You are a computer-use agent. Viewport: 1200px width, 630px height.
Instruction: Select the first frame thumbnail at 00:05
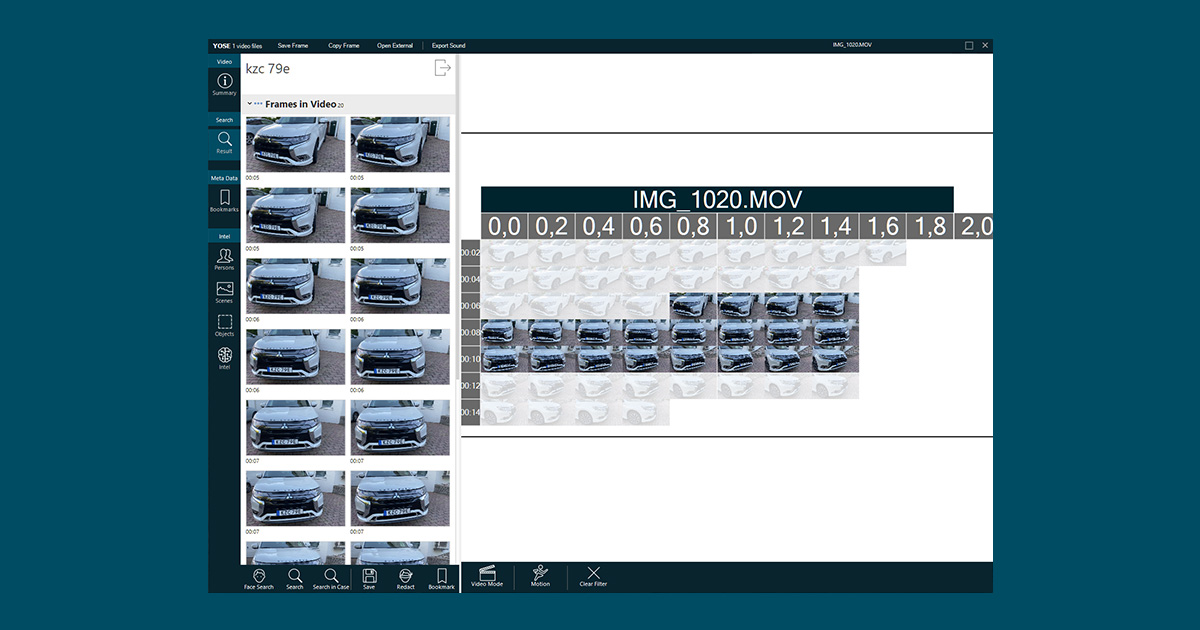[x=296, y=144]
